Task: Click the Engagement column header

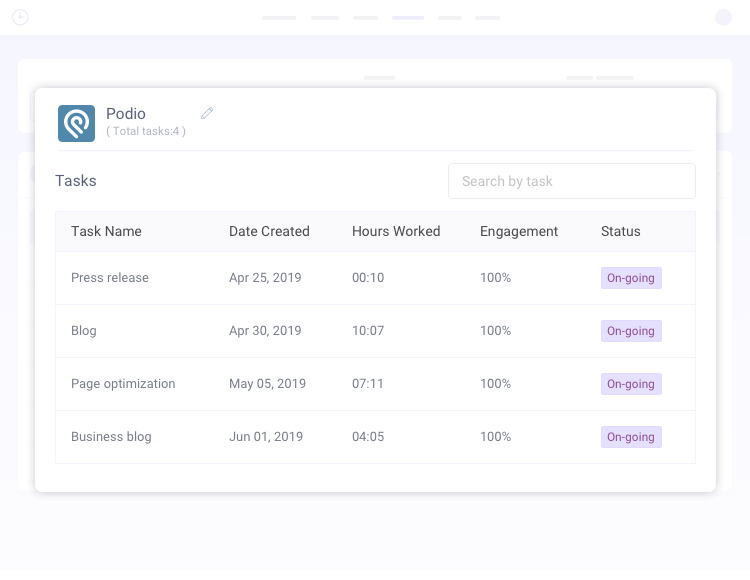Action: pos(519,231)
